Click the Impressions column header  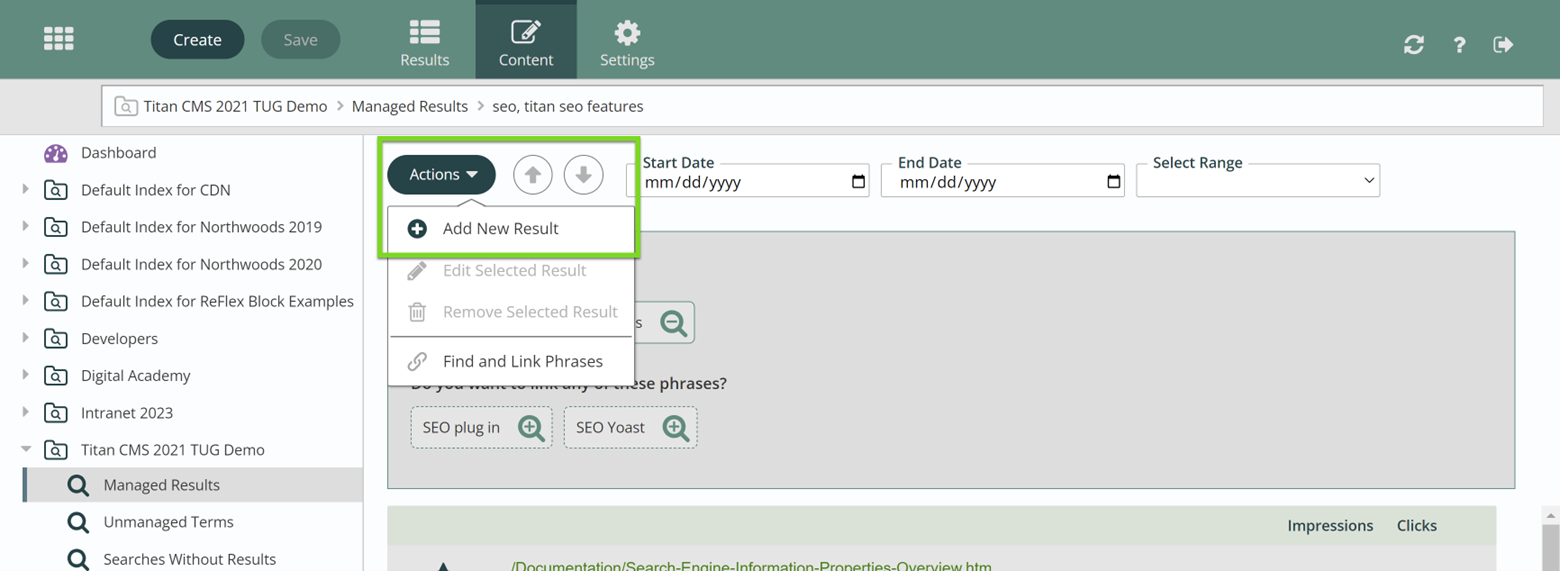click(1330, 525)
